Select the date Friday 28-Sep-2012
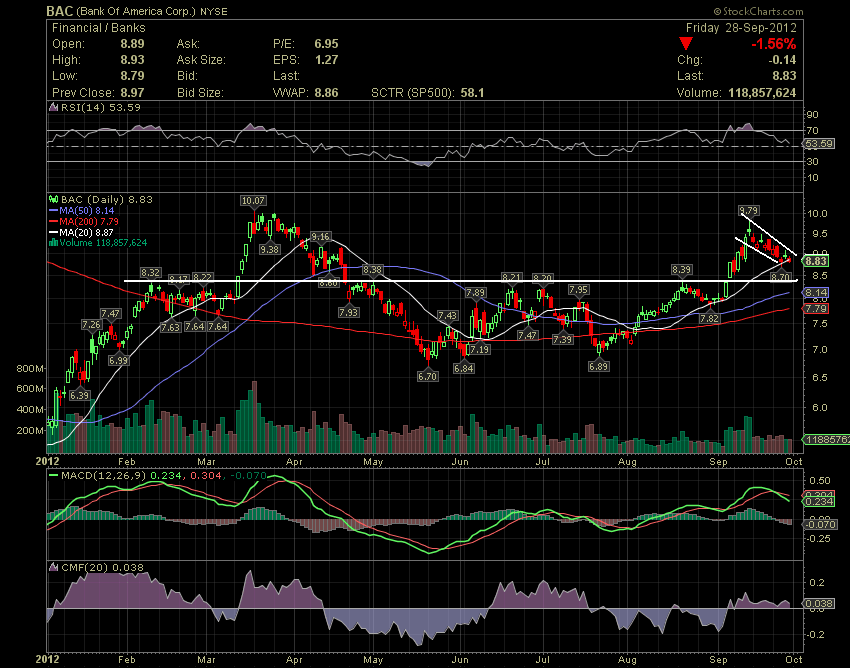The width and height of the screenshot is (850, 668). (x=741, y=28)
